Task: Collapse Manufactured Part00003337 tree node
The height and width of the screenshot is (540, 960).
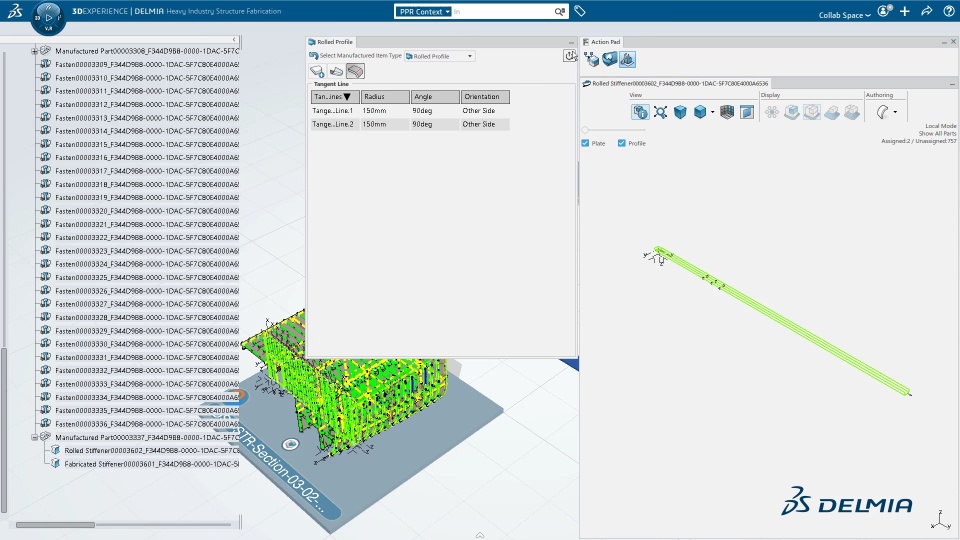Action: point(35,437)
